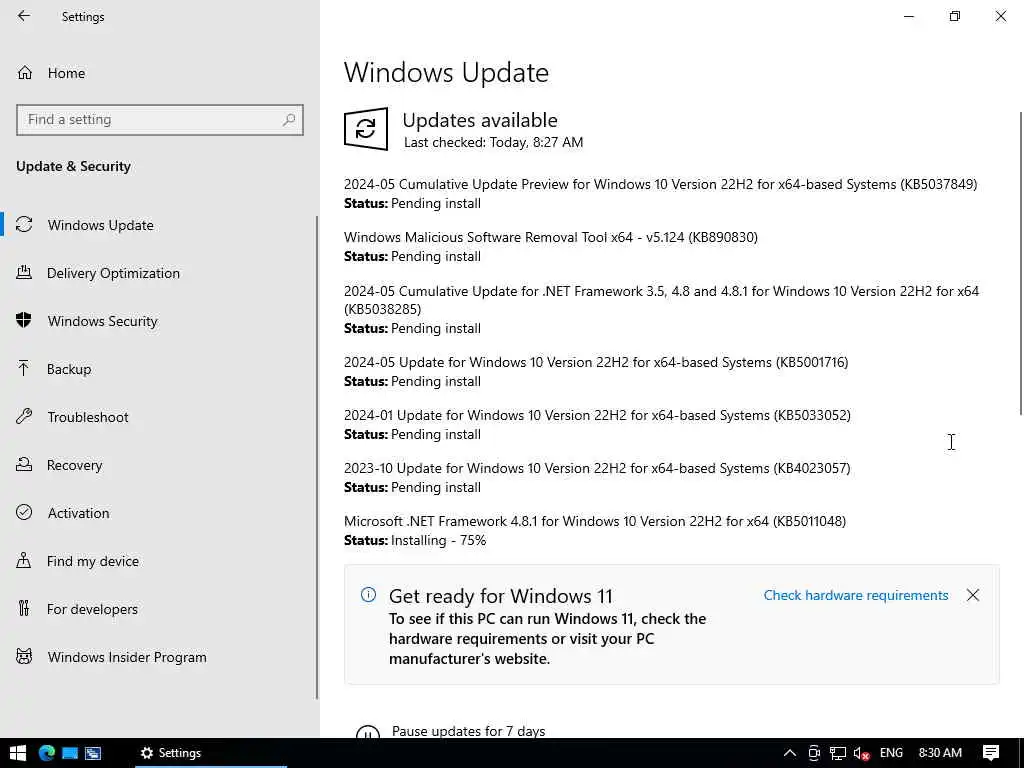Dismiss the Get ready for Windows 11 banner
The image size is (1024, 768).
click(972, 595)
